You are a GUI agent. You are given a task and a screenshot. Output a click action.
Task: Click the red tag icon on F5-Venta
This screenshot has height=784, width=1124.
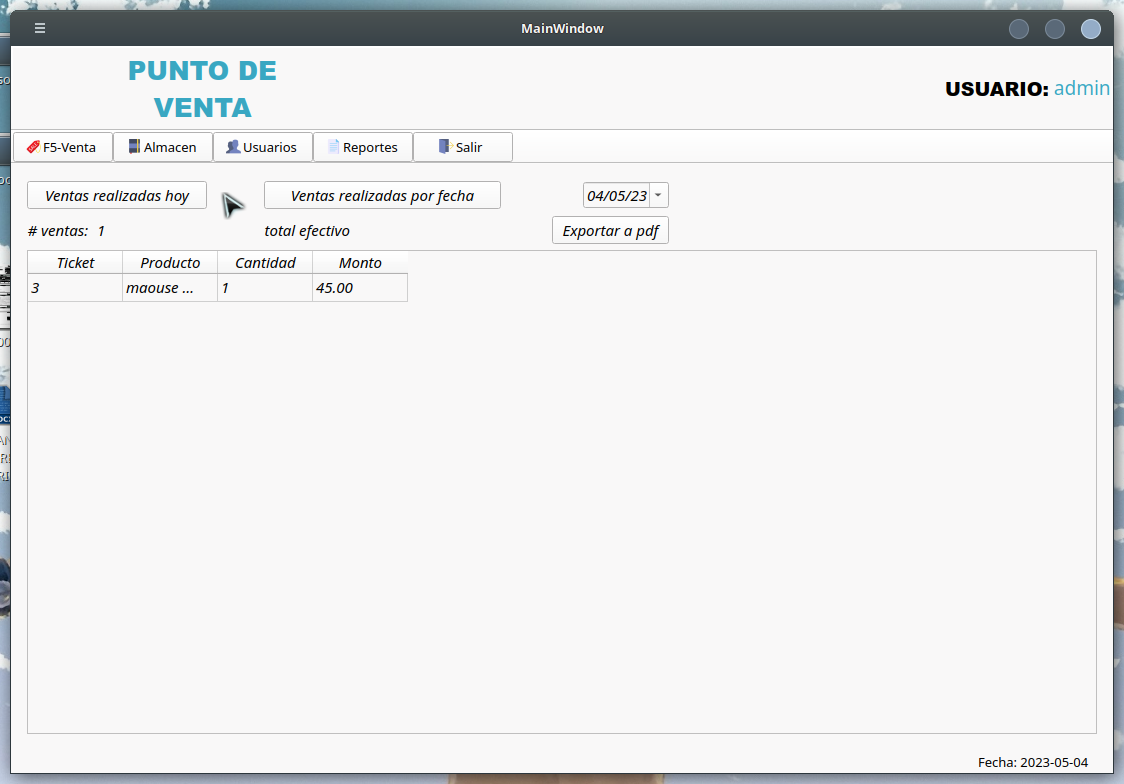tap(33, 147)
